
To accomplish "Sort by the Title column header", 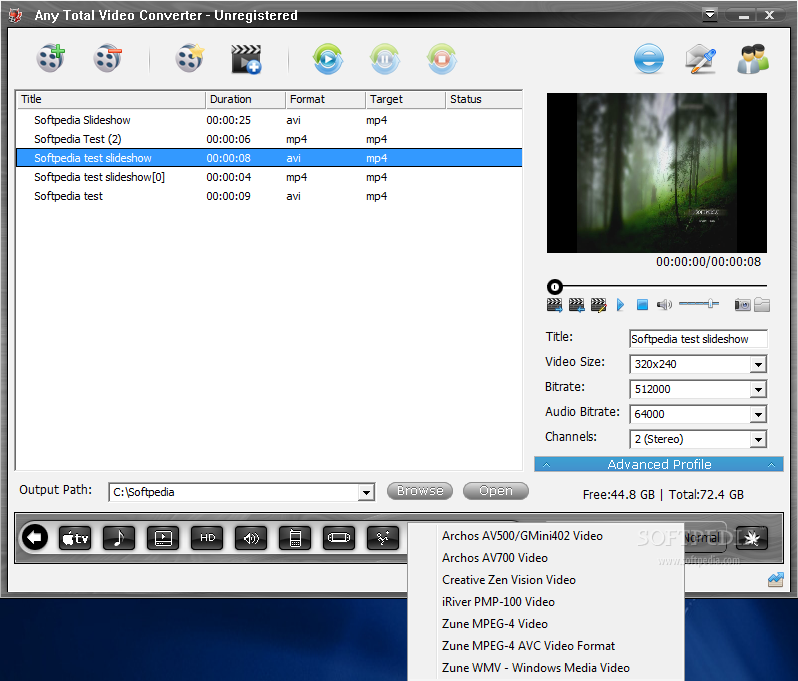I will pos(111,99).
